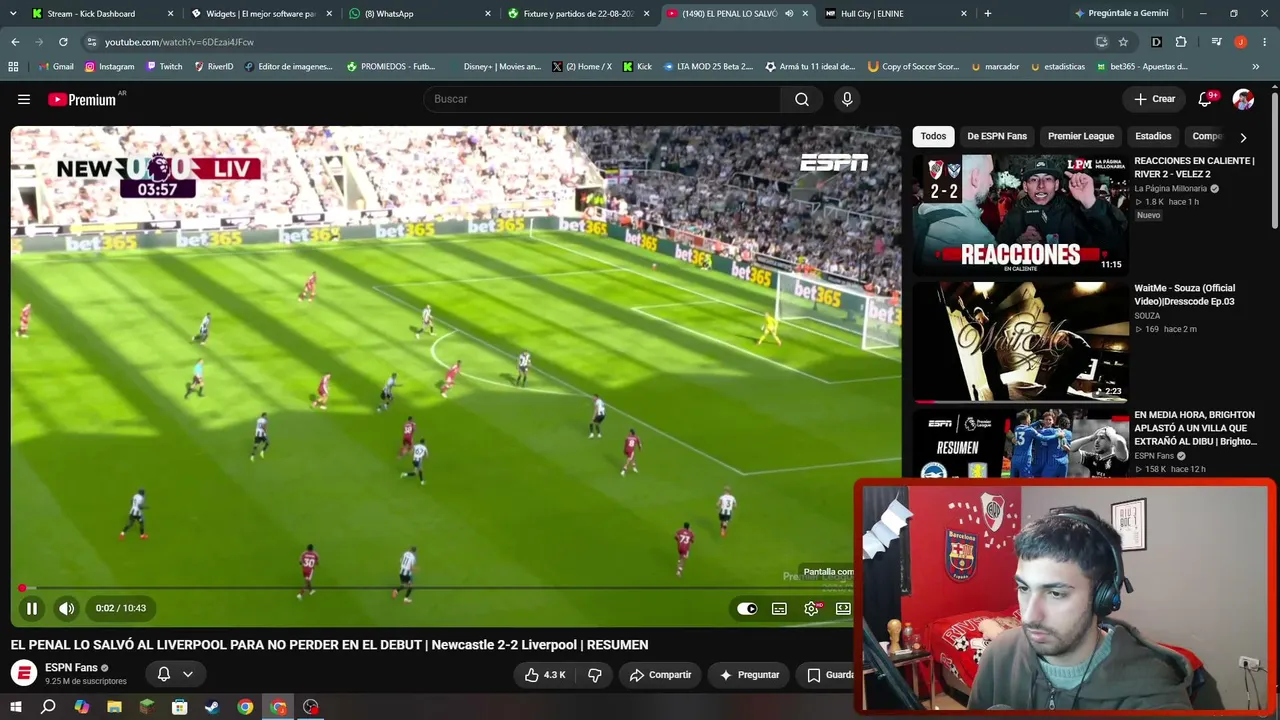Viewport: 1280px width, 720px height.
Task: Select the Premier League chip
Action: click(x=1081, y=136)
